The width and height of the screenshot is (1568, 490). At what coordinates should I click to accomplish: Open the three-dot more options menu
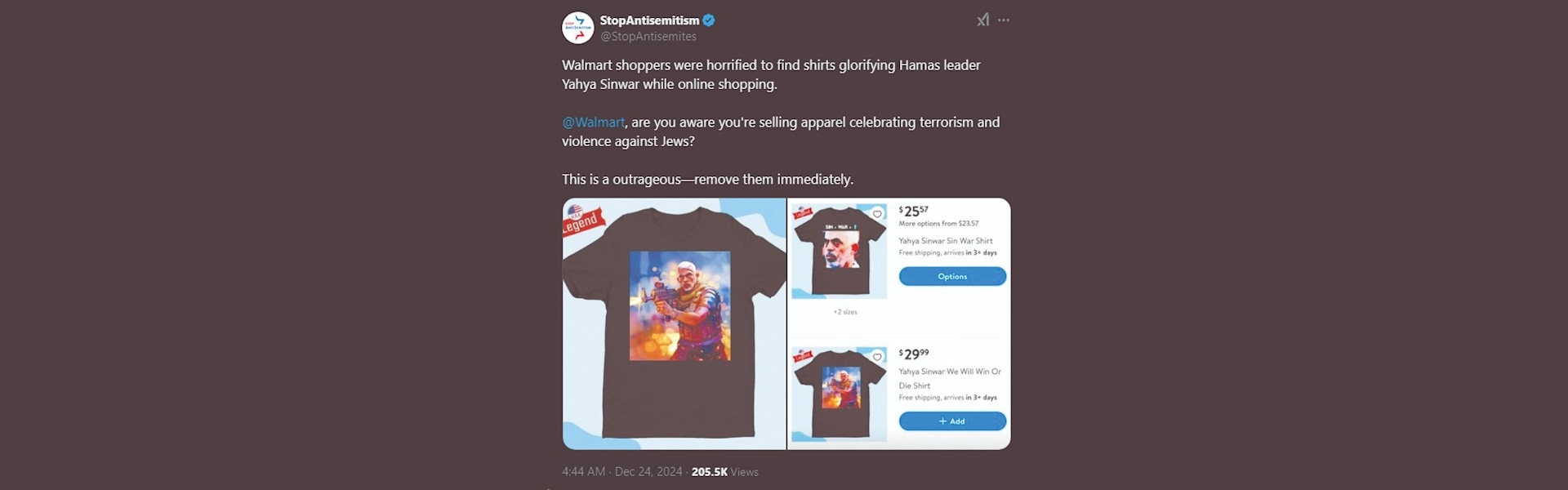click(x=1004, y=20)
